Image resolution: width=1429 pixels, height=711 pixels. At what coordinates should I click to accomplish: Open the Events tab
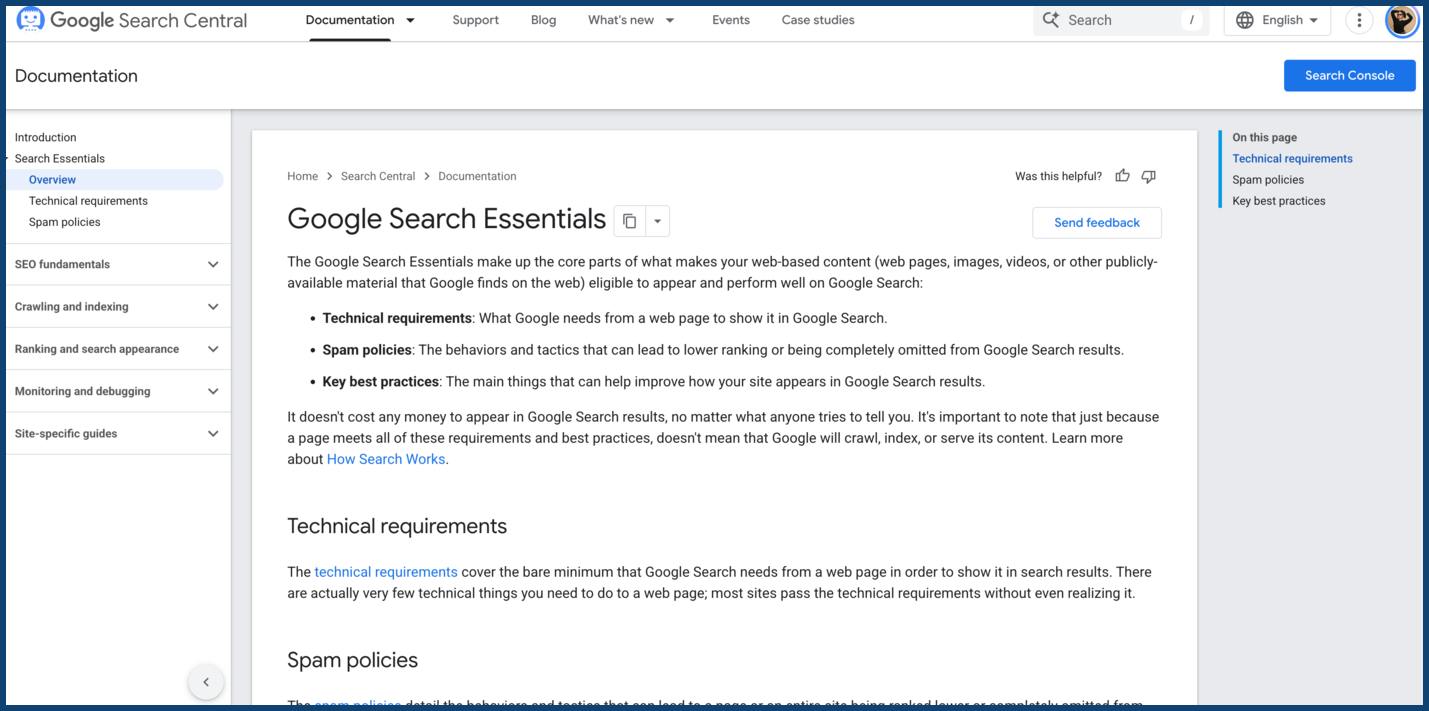tap(731, 20)
